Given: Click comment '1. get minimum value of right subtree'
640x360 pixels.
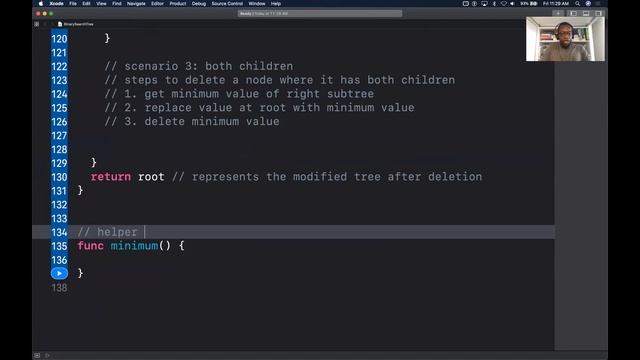Looking at the screenshot, I should click(x=239, y=94).
